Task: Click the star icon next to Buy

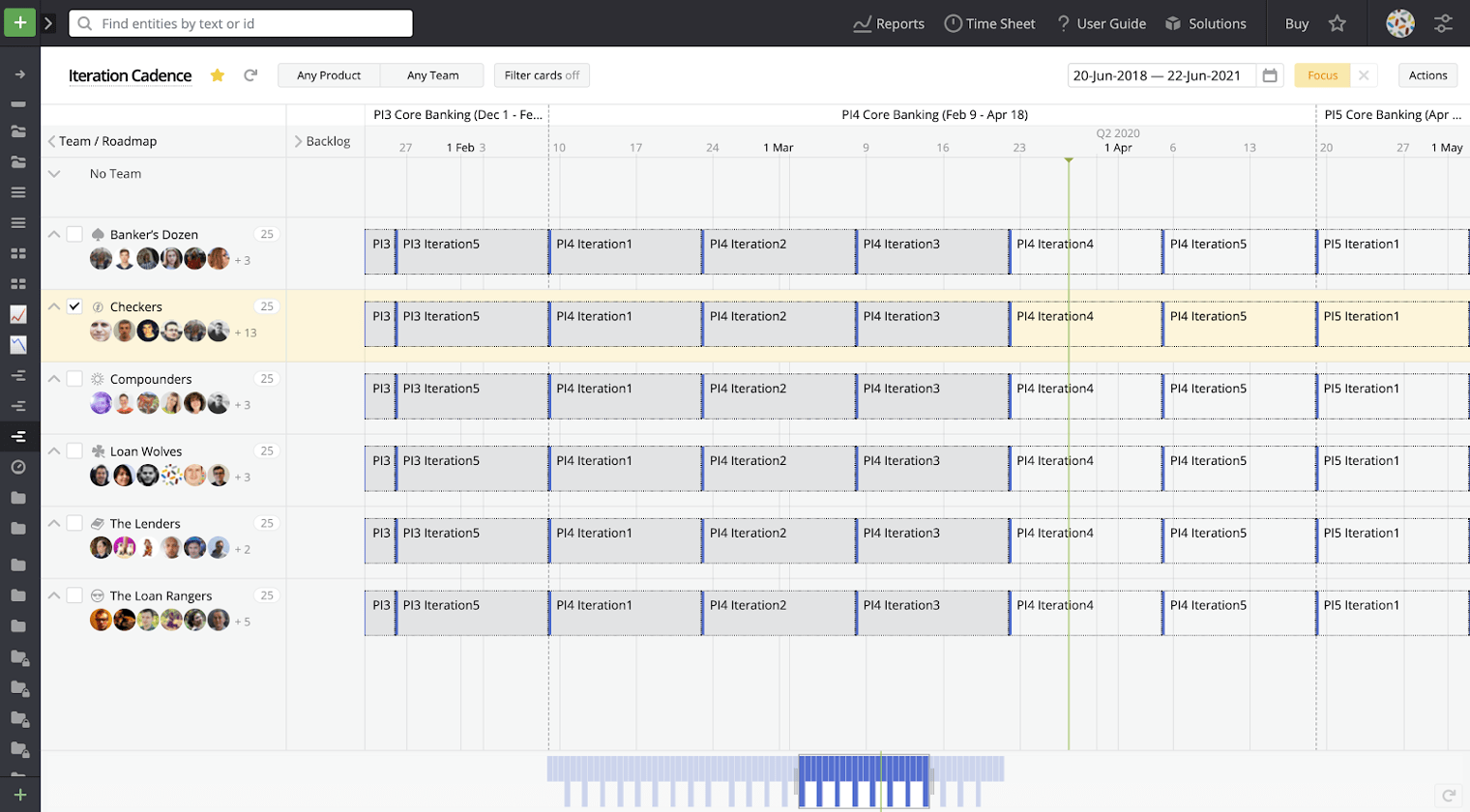Action: 1337,23
